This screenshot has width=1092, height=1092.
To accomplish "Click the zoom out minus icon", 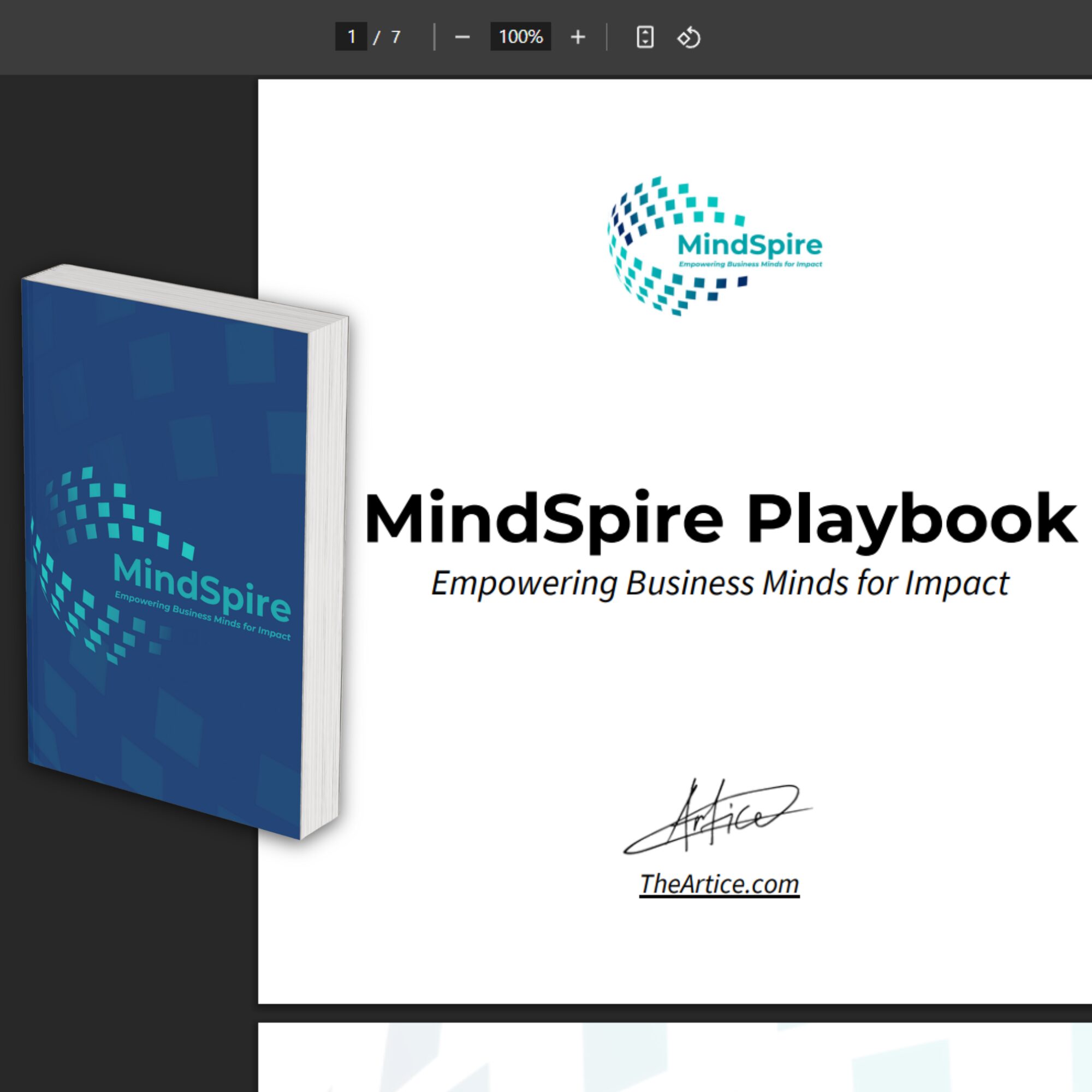I will tap(462, 37).
